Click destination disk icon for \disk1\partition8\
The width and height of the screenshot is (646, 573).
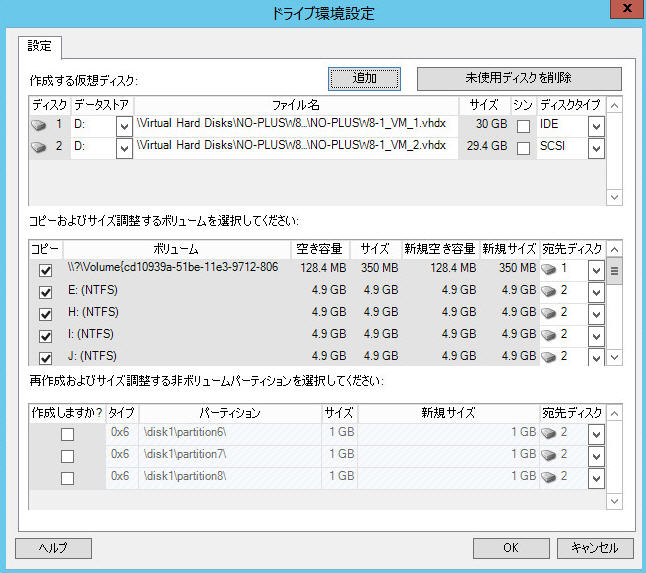coord(549,477)
